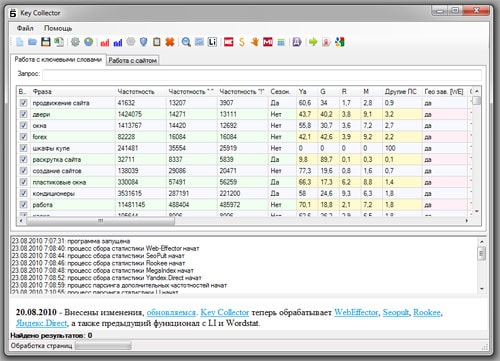Click the blue picture toolbar icon
The width and height of the screenshot is (500, 361).
pyautogui.click(x=199, y=42)
